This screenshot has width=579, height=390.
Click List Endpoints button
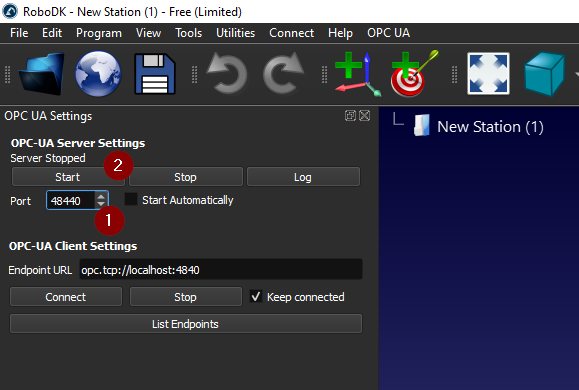[x=185, y=324]
